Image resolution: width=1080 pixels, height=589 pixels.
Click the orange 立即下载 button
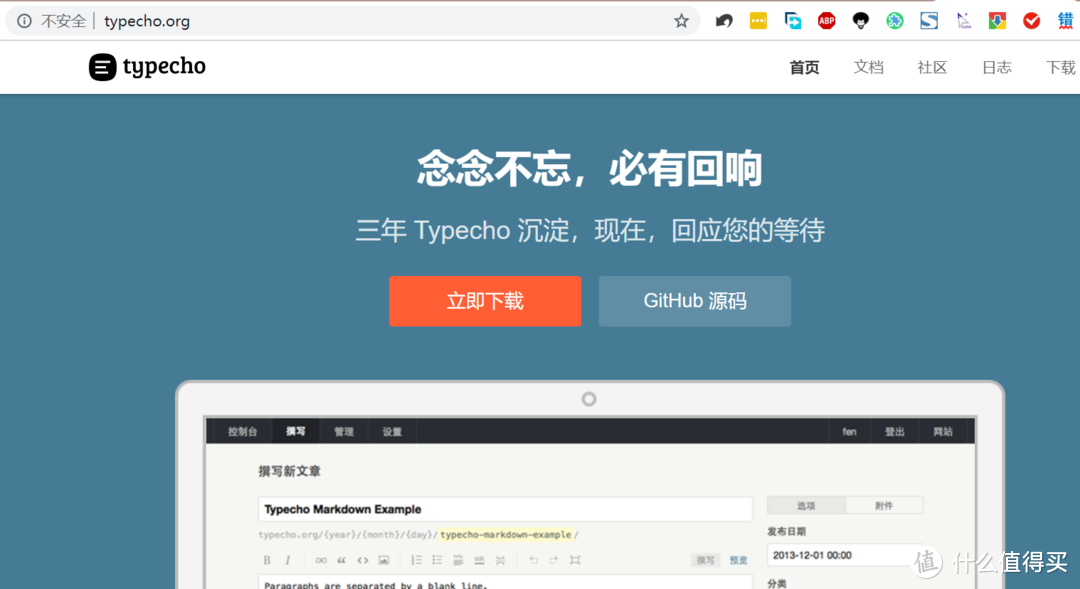pyautogui.click(x=485, y=301)
